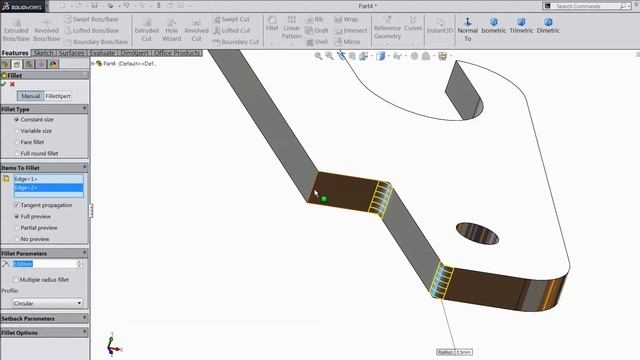Click the Fillet toolbar tool
The height and width of the screenshot is (360, 640).
[272, 24]
